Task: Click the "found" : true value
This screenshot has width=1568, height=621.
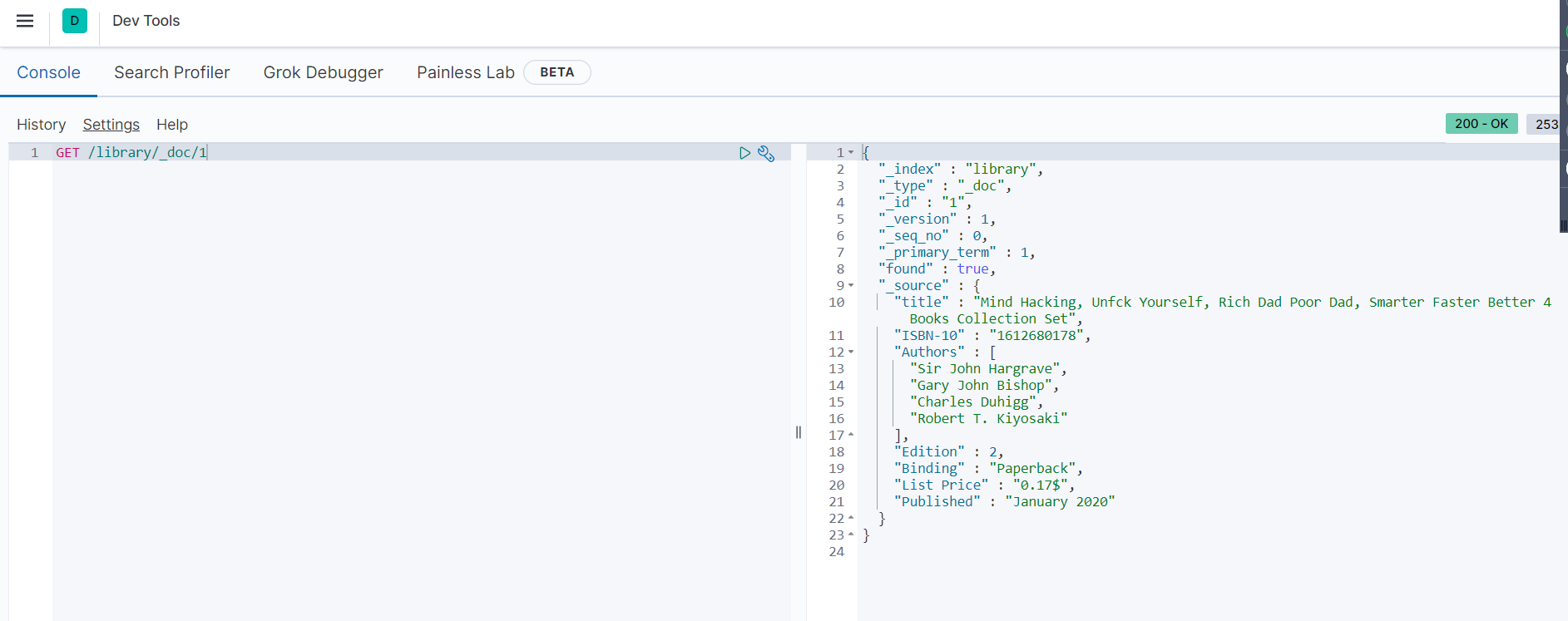Action: [x=972, y=269]
